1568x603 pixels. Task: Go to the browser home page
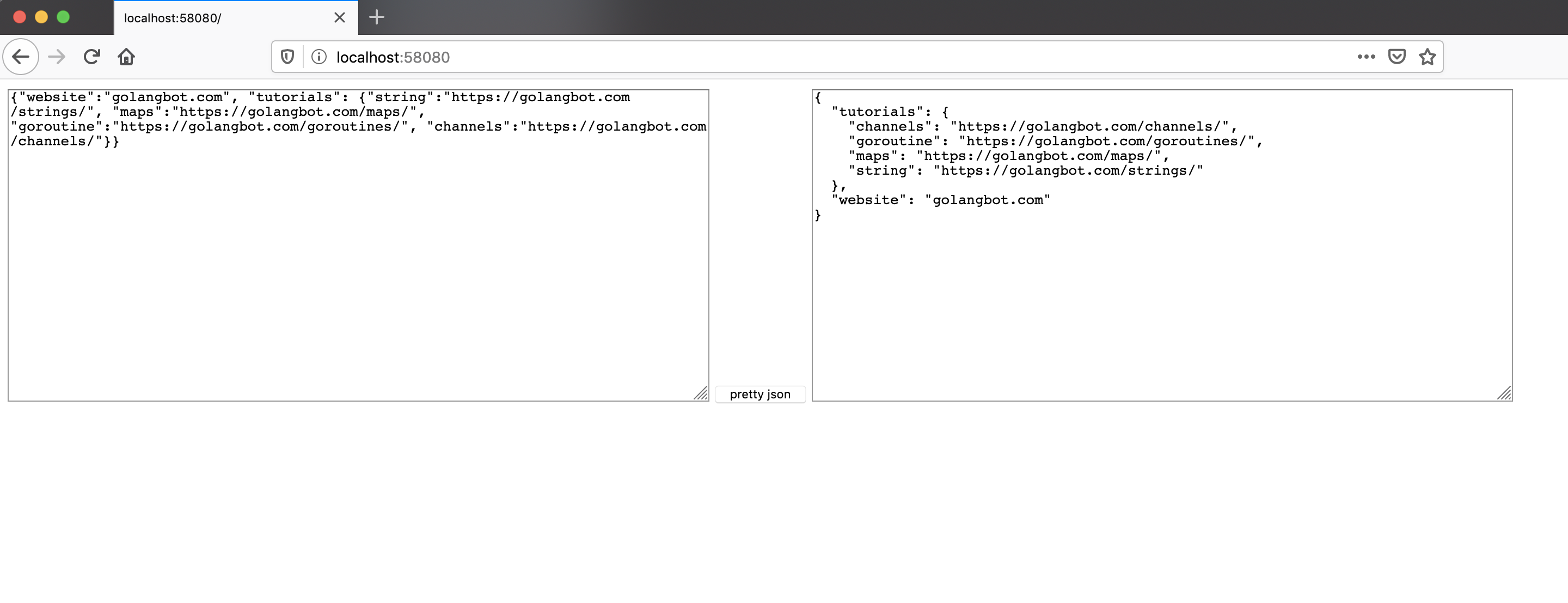point(126,57)
